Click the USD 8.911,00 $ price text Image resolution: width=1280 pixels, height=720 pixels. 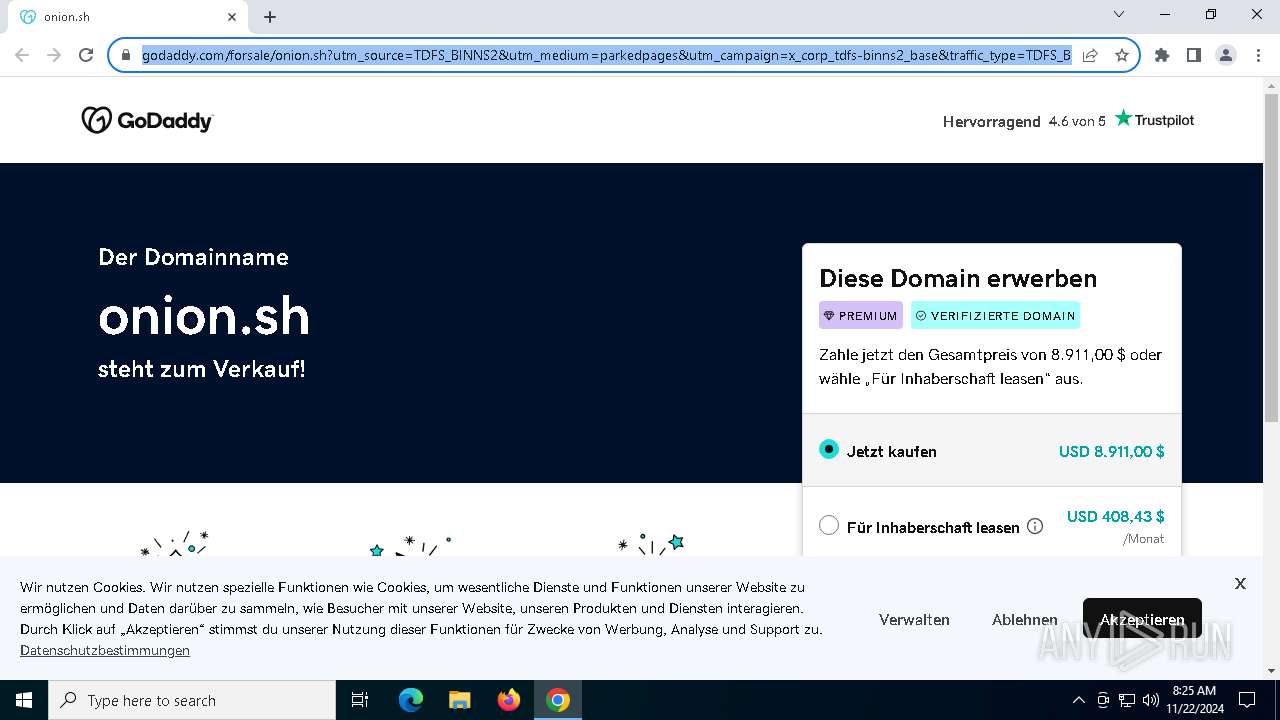coord(1112,451)
